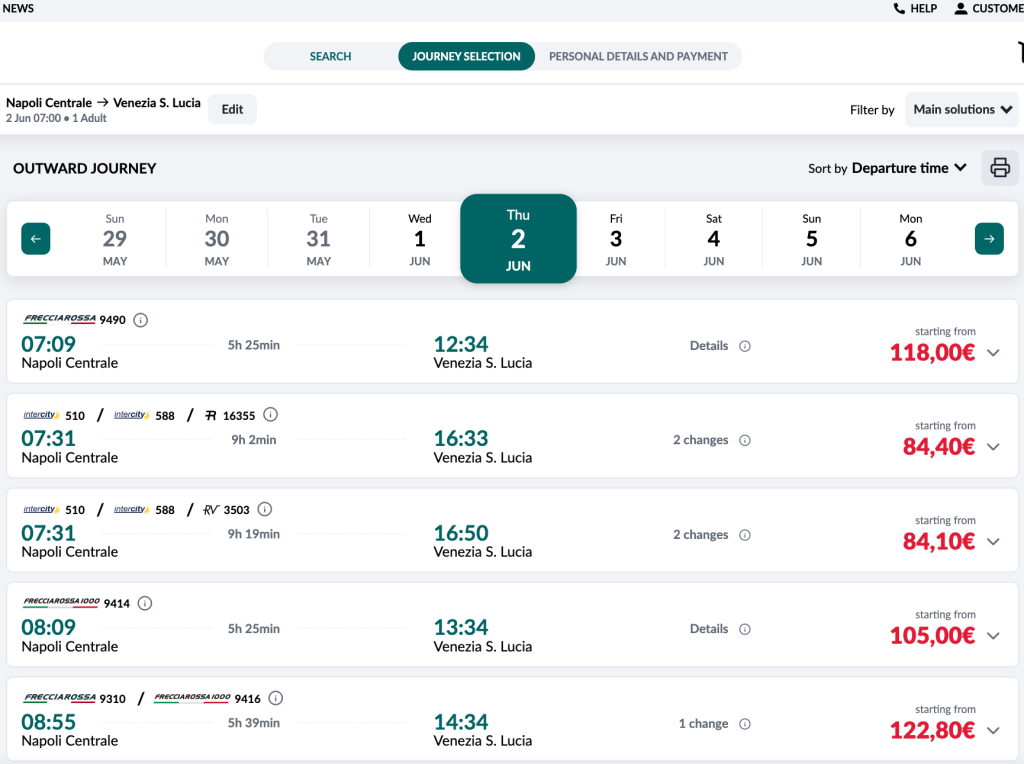Select Wed 1 Jun date

[x=420, y=239]
